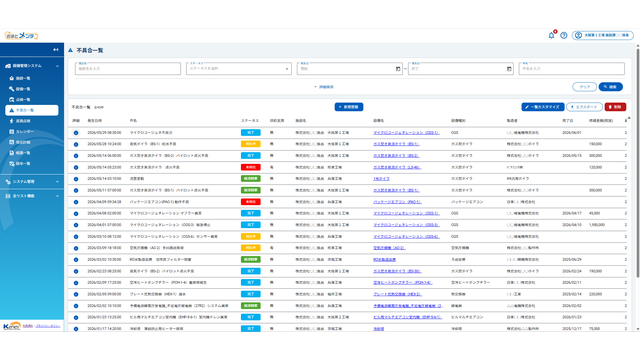
Task: Expand the 詳細検索 advanced search section
Action: click(324, 87)
